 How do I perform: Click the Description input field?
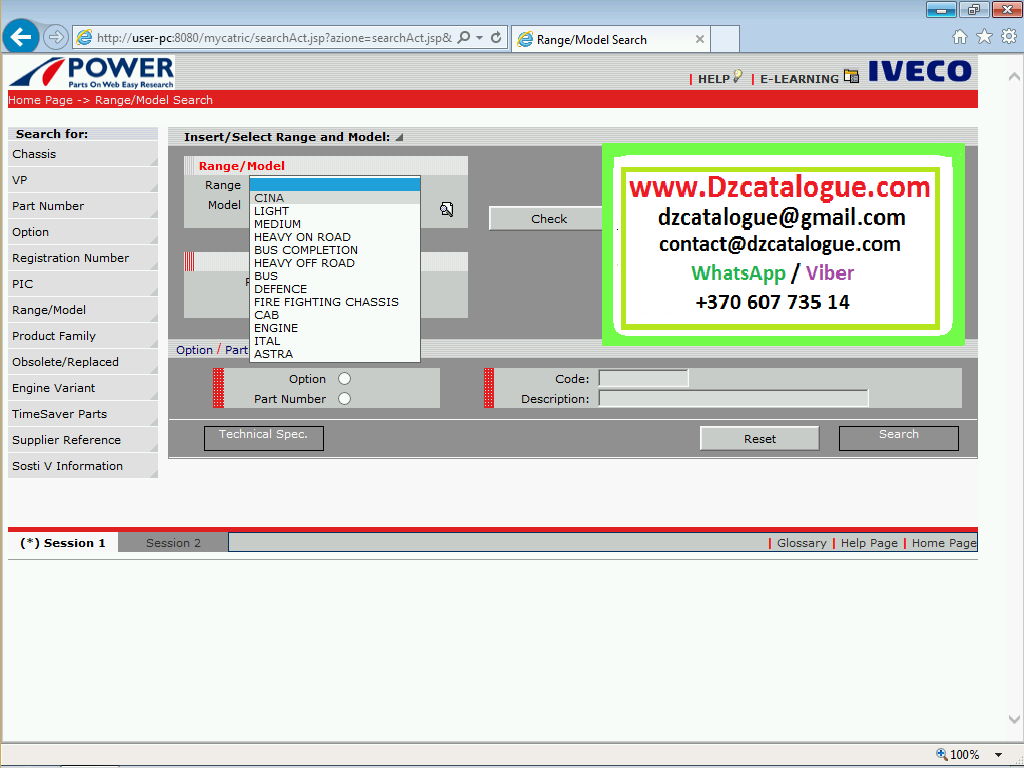(x=733, y=398)
